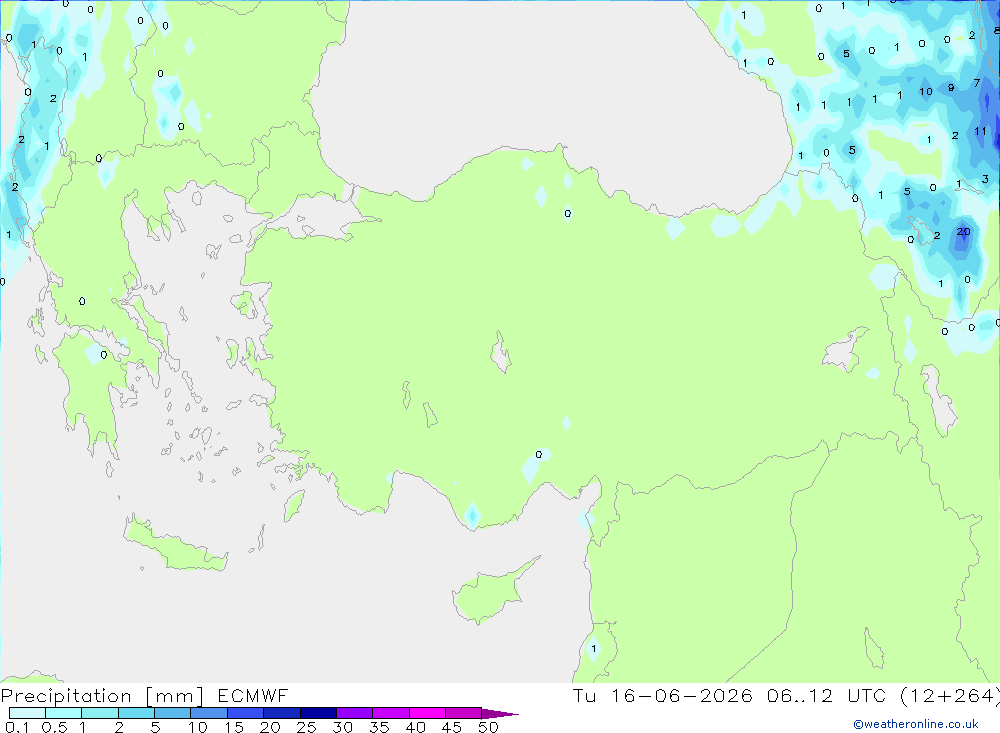Click the lightest cyan 0.1–0.5 mm legend swatch
Image resolution: width=1000 pixels, height=733 pixels.
point(27,713)
